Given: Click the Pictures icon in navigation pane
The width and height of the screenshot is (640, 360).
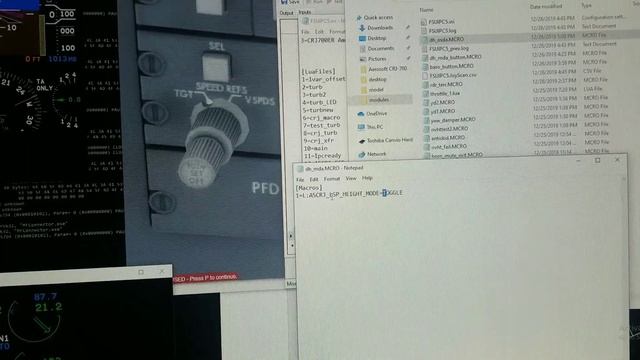Looking at the screenshot, I should click(362, 59).
